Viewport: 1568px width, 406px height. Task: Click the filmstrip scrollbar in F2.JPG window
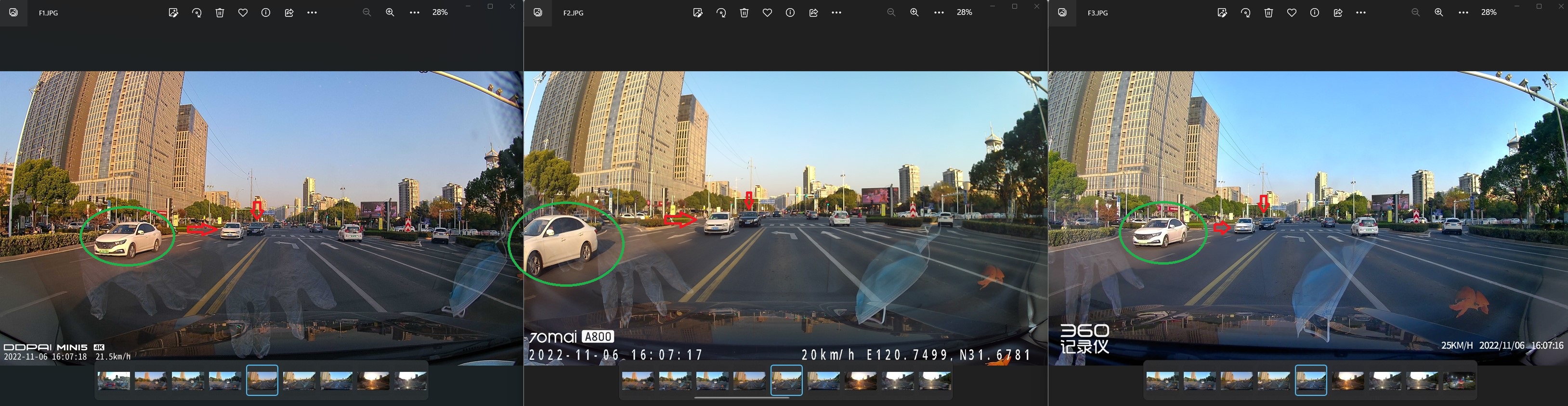[742, 397]
